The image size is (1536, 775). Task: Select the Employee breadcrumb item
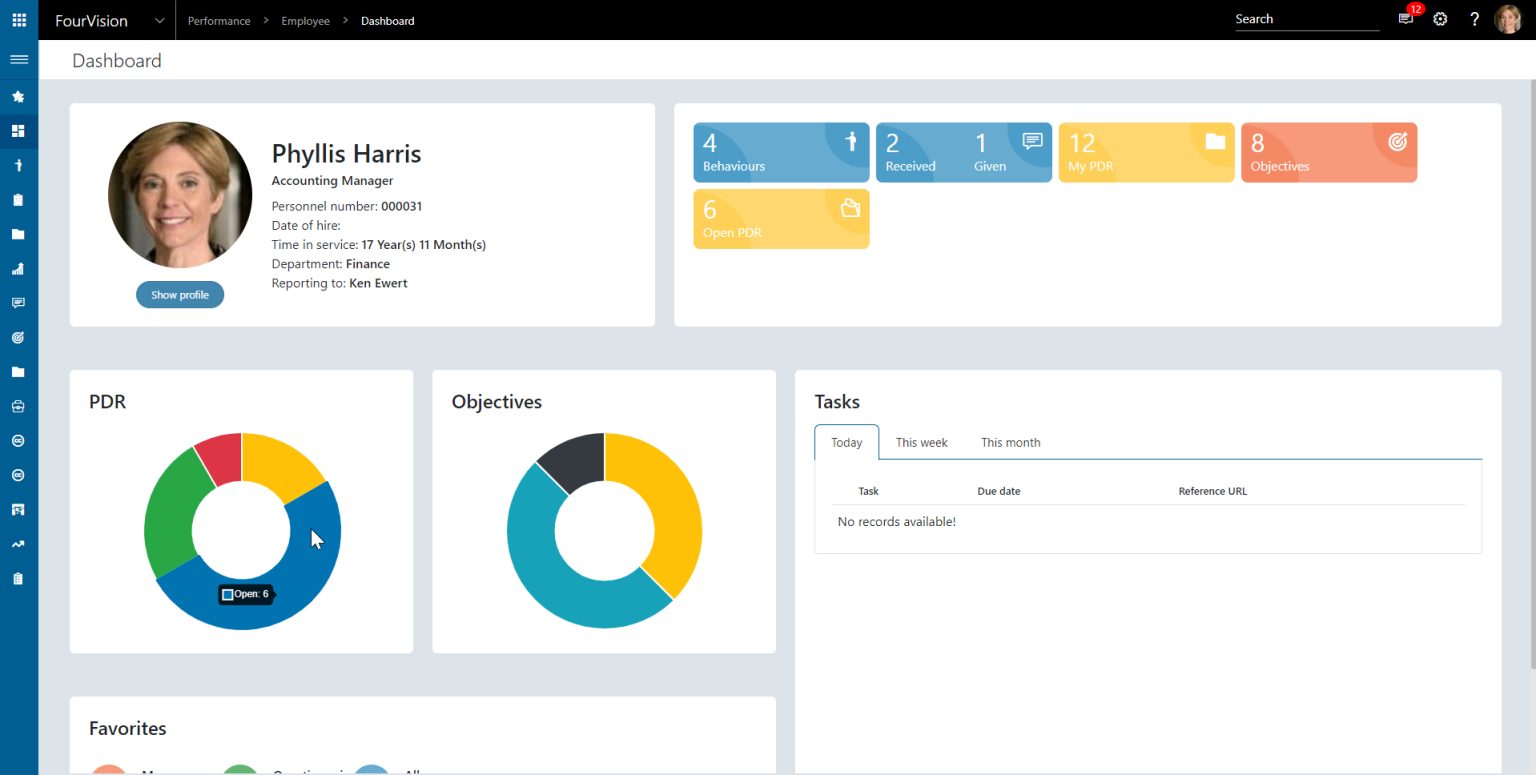click(x=305, y=20)
